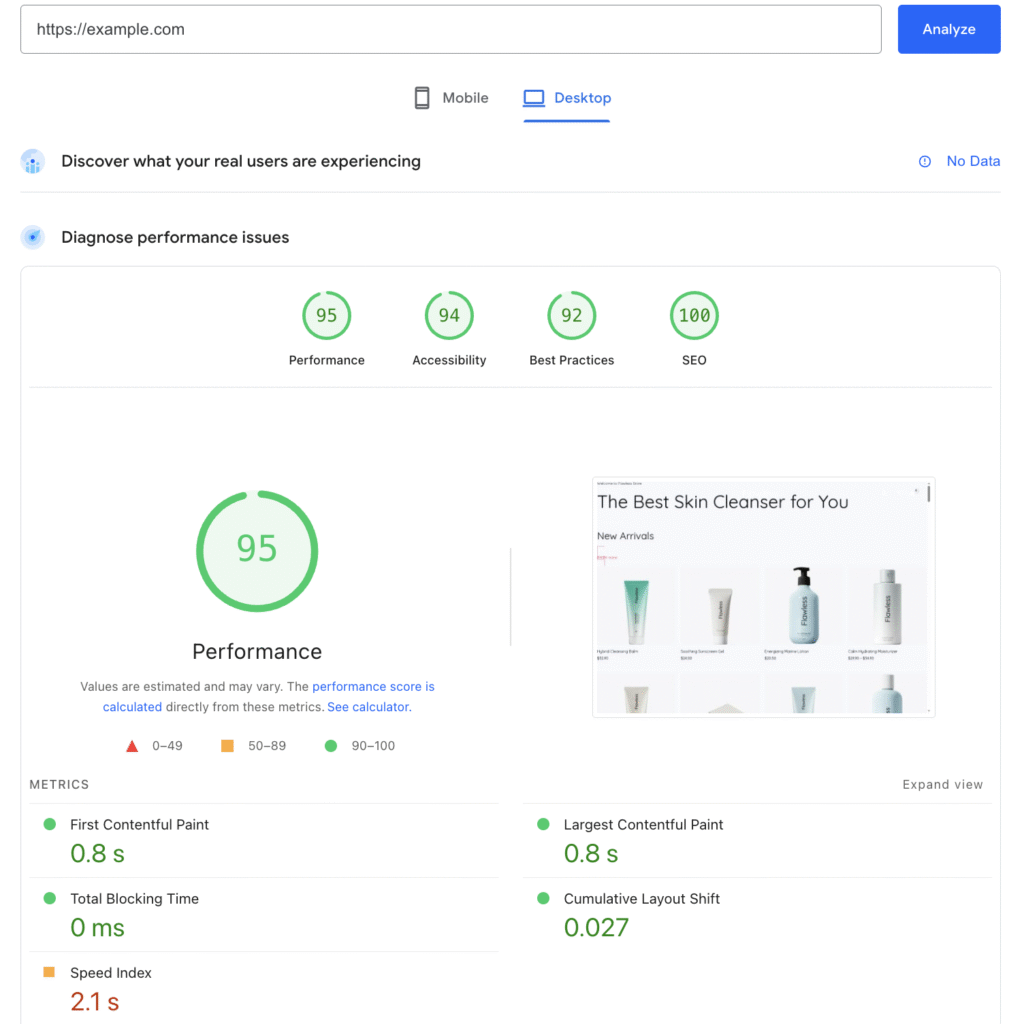
Task: Open the Expand view option
Action: (x=942, y=784)
